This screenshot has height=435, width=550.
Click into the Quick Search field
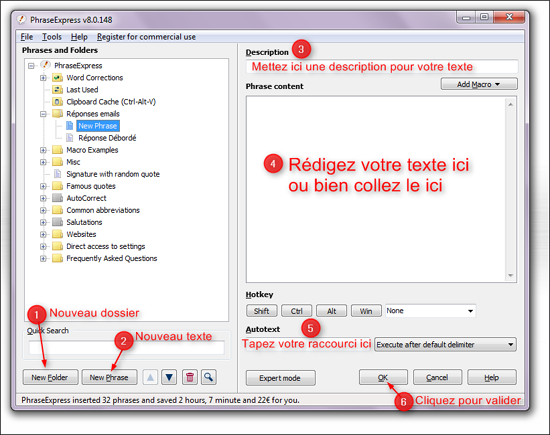click(127, 348)
